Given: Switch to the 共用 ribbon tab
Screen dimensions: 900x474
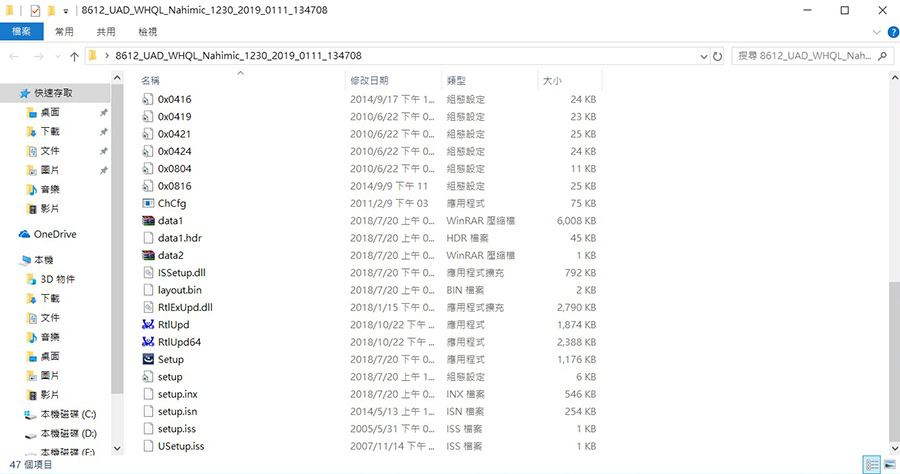Looking at the screenshot, I should (x=106, y=32).
